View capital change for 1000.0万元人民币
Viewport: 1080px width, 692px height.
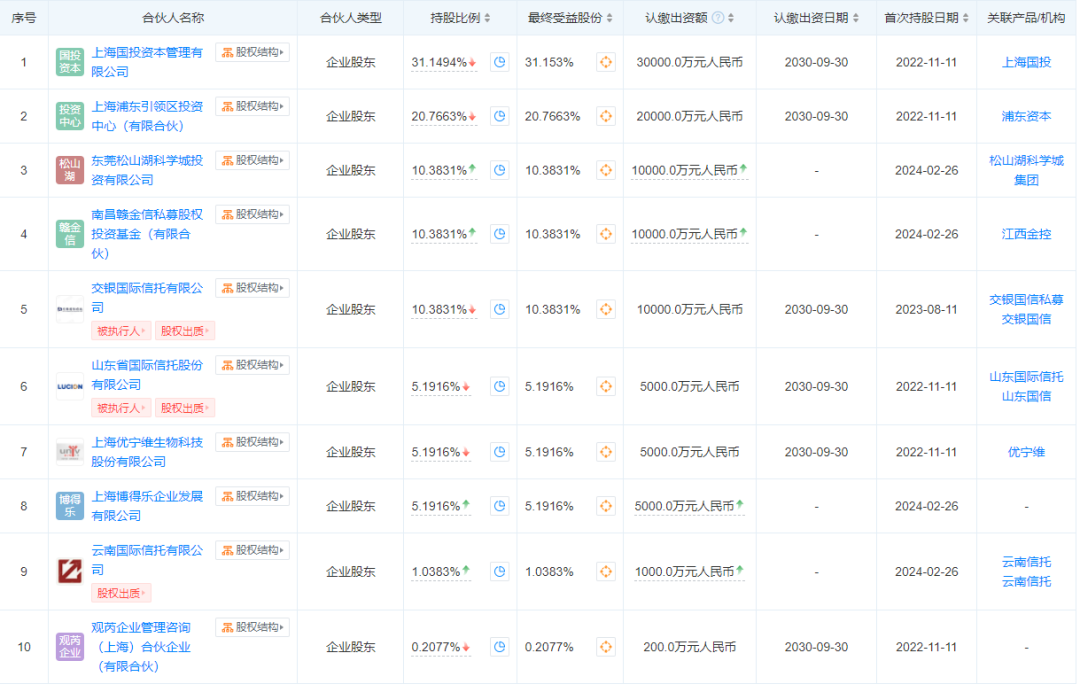click(689, 572)
